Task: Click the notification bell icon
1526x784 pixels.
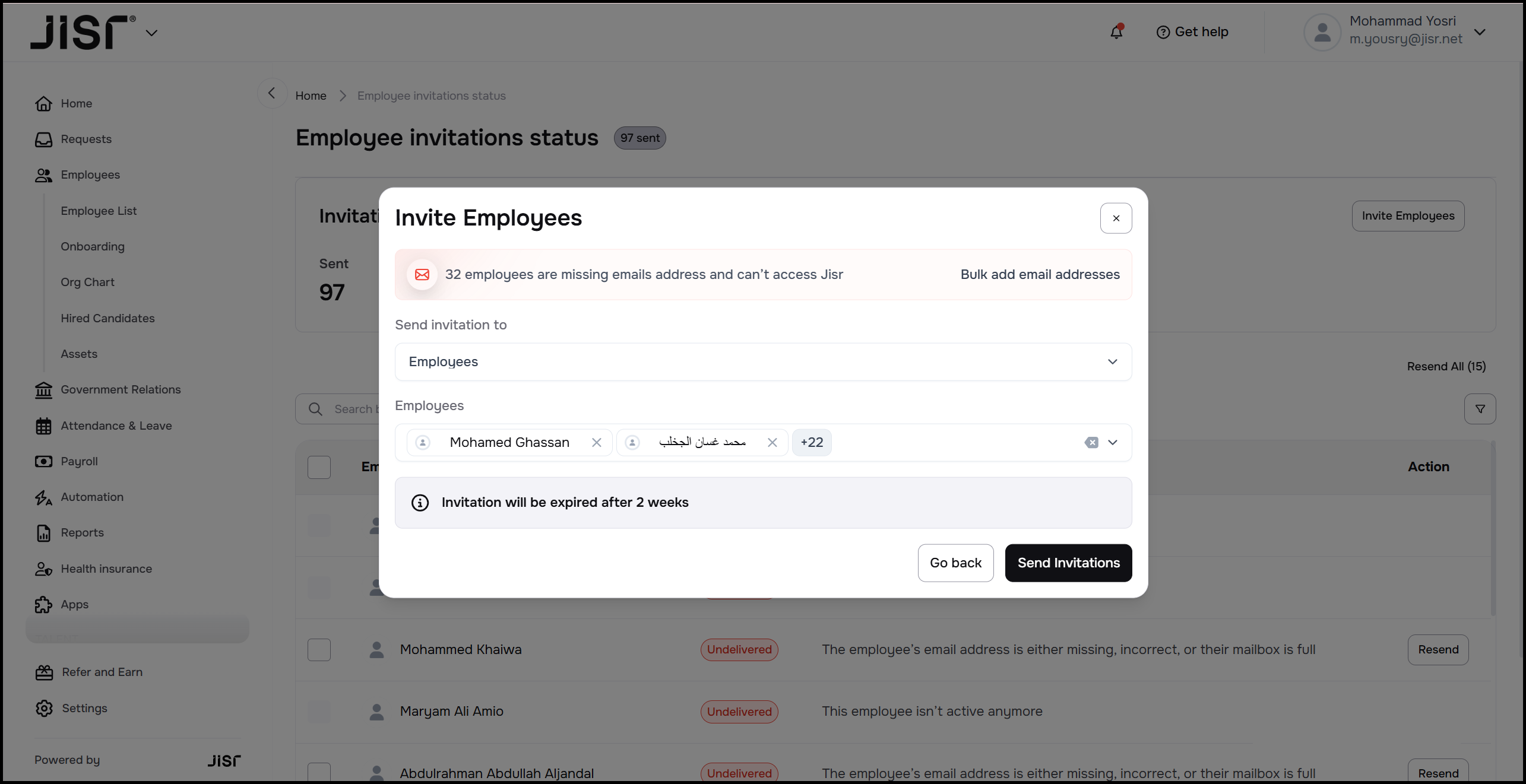Action: tap(1116, 32)
